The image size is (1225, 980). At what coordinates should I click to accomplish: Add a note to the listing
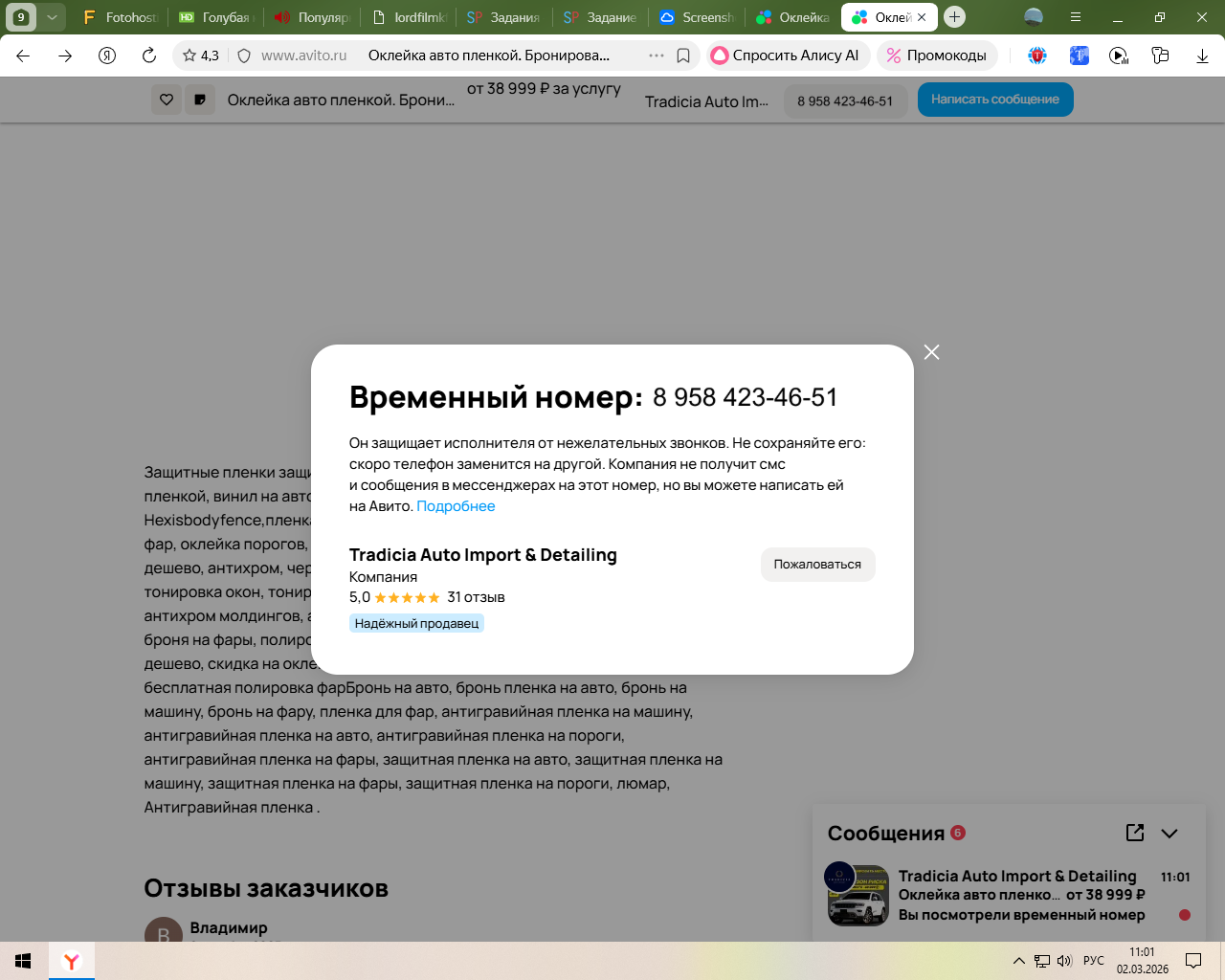(200, 100)
